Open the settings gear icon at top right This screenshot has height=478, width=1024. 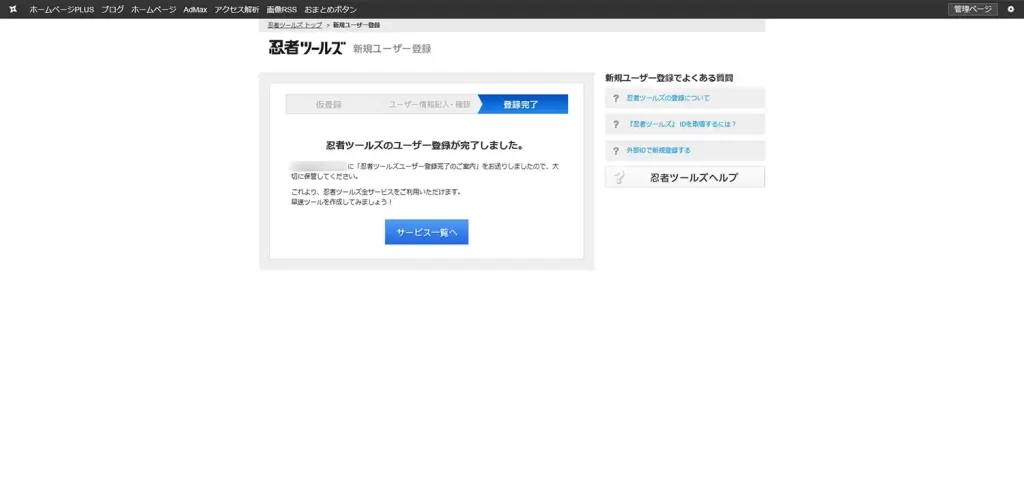(1010, 9)
